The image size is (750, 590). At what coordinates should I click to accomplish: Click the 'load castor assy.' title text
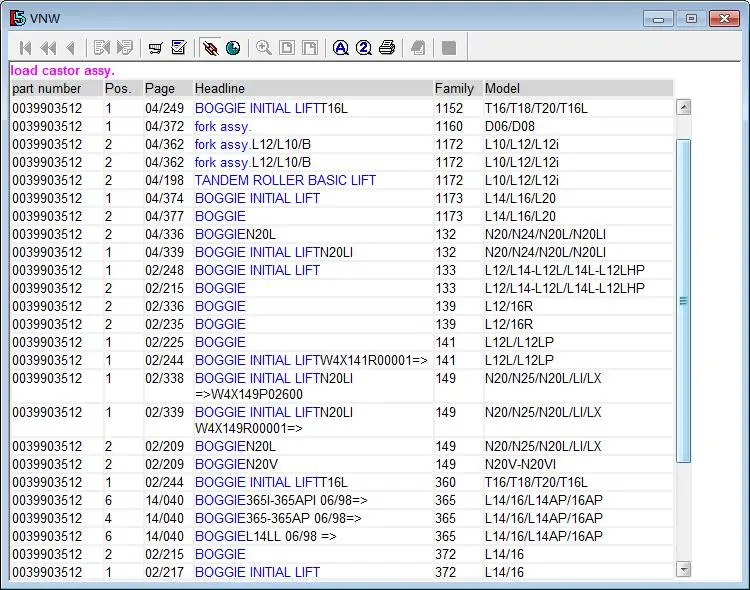click(x=63, y=71)
